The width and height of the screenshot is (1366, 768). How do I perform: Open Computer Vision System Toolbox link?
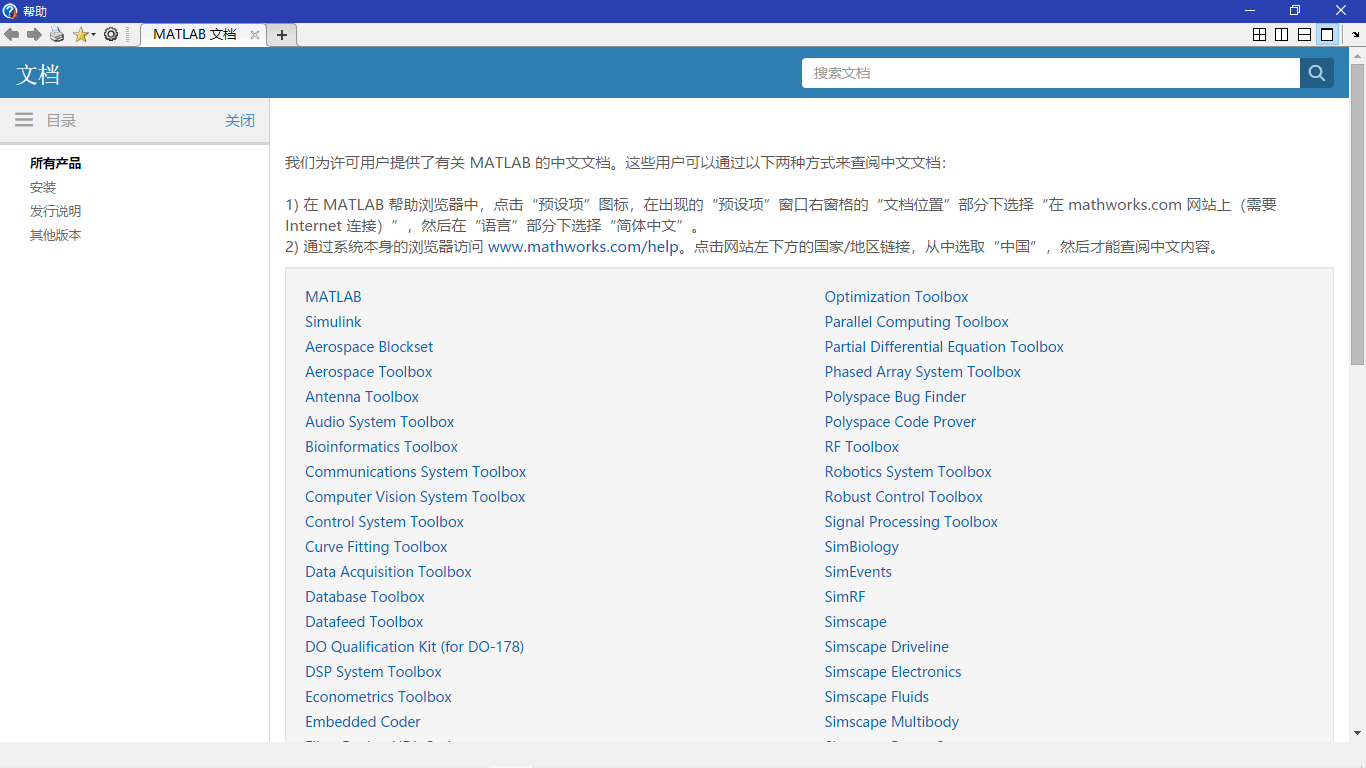click(415, 497)
